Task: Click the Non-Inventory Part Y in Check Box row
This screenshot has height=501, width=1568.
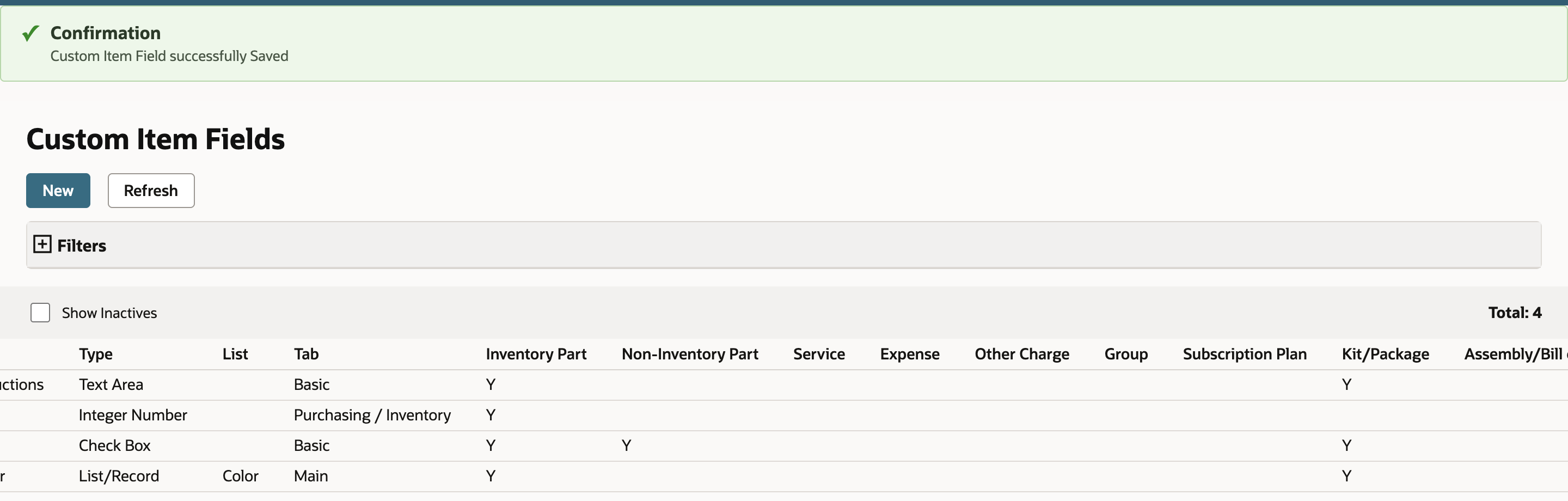Action: point(626,445)
